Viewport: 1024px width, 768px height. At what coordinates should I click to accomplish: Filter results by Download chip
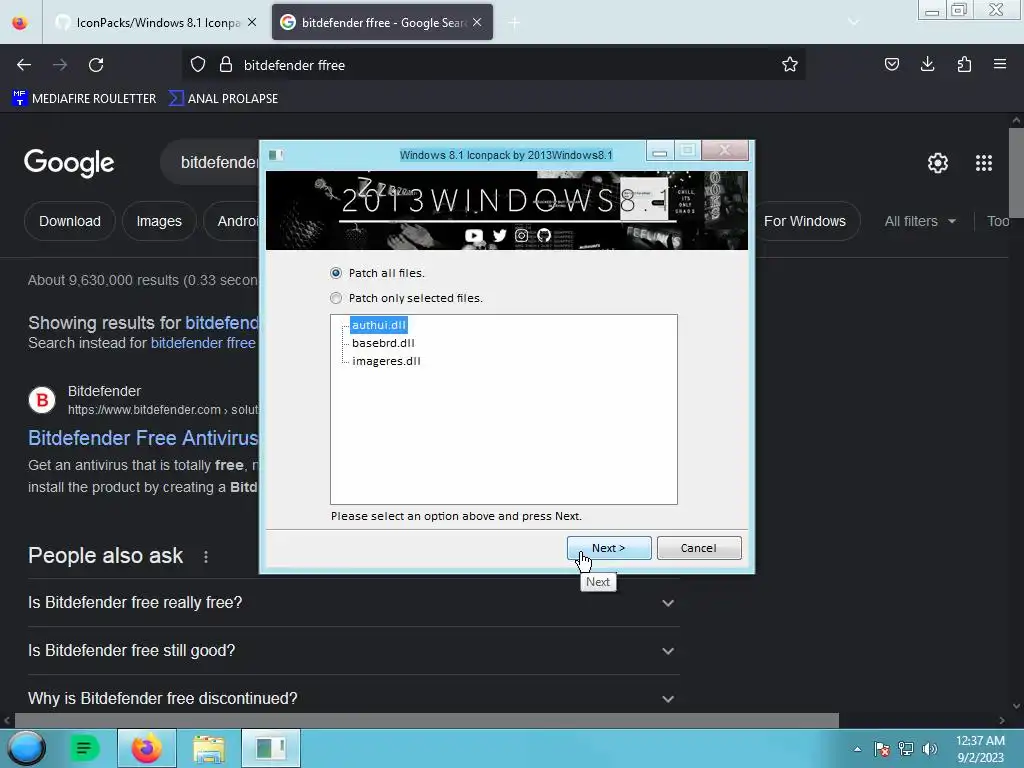pos(70,221)
